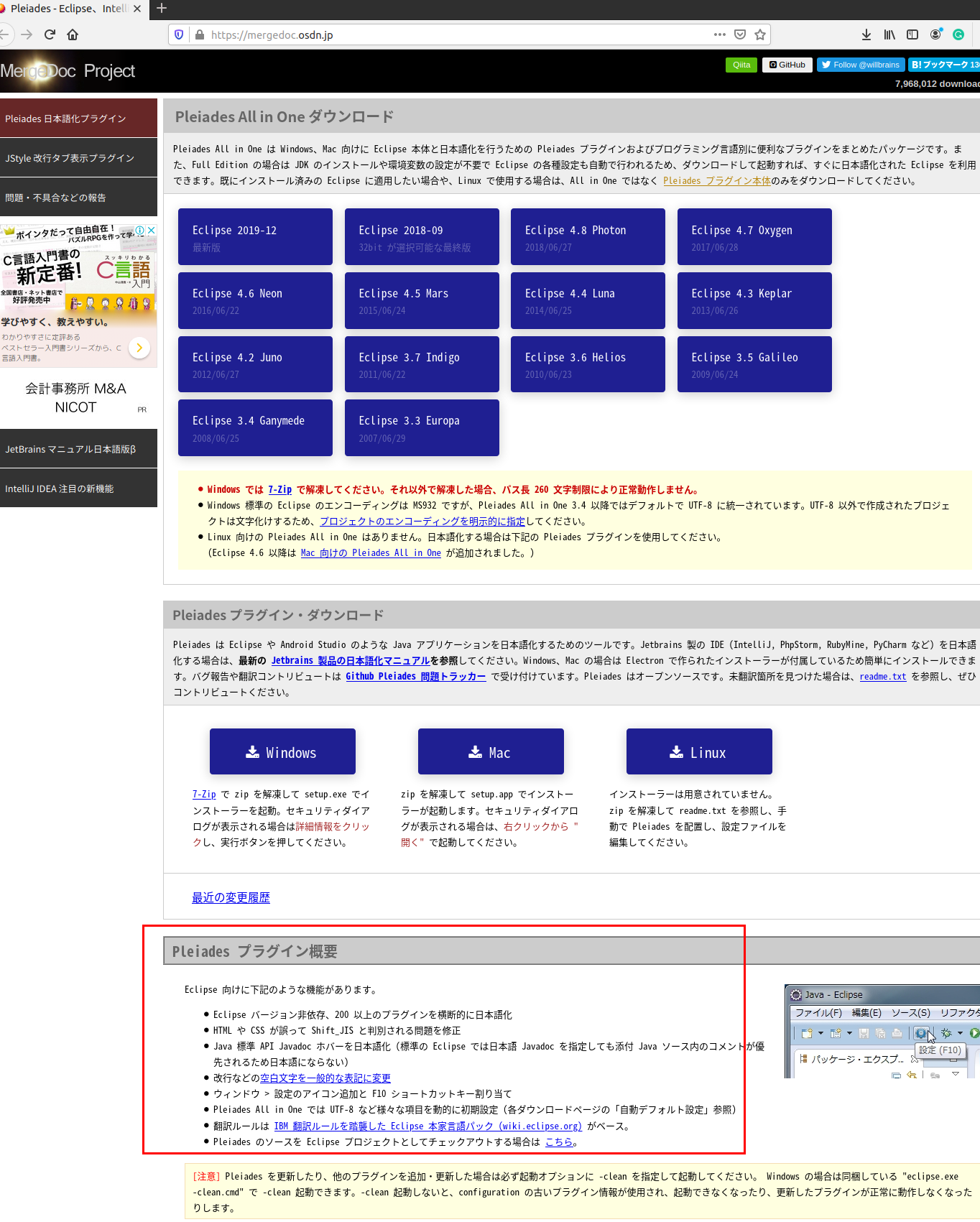Select the Eclipse 2019-12 download tile
The height and width of the screenshot is (1222, 980).
tap(255, 237)
